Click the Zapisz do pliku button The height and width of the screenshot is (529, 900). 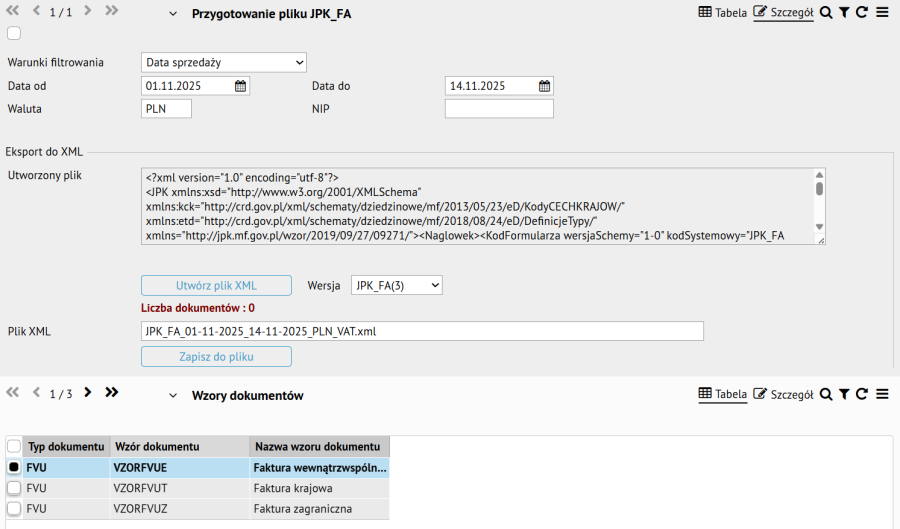point(216,356)
